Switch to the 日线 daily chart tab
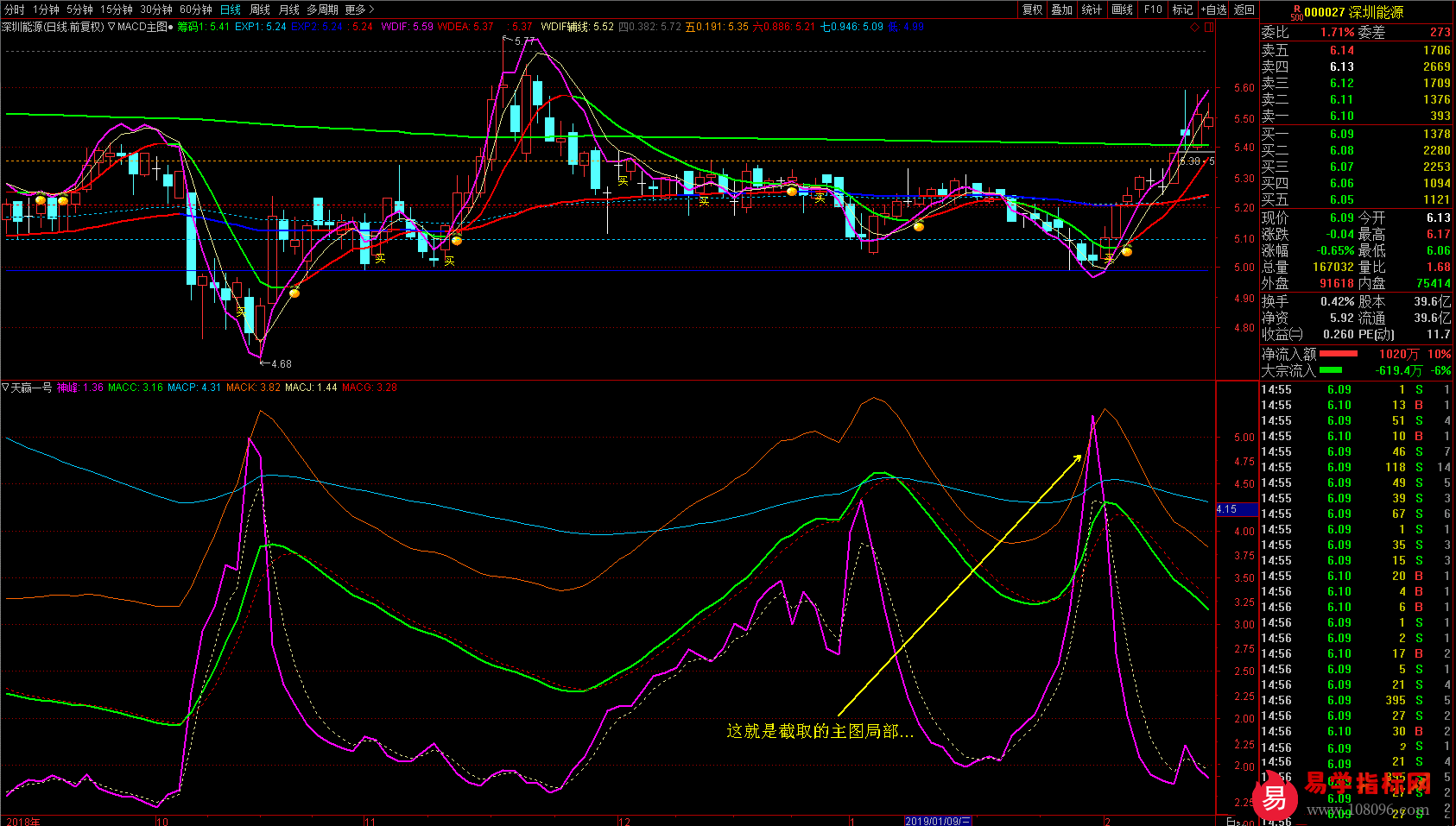The width and height of the screenshot is (1456, 826). (x=231, y=9)
